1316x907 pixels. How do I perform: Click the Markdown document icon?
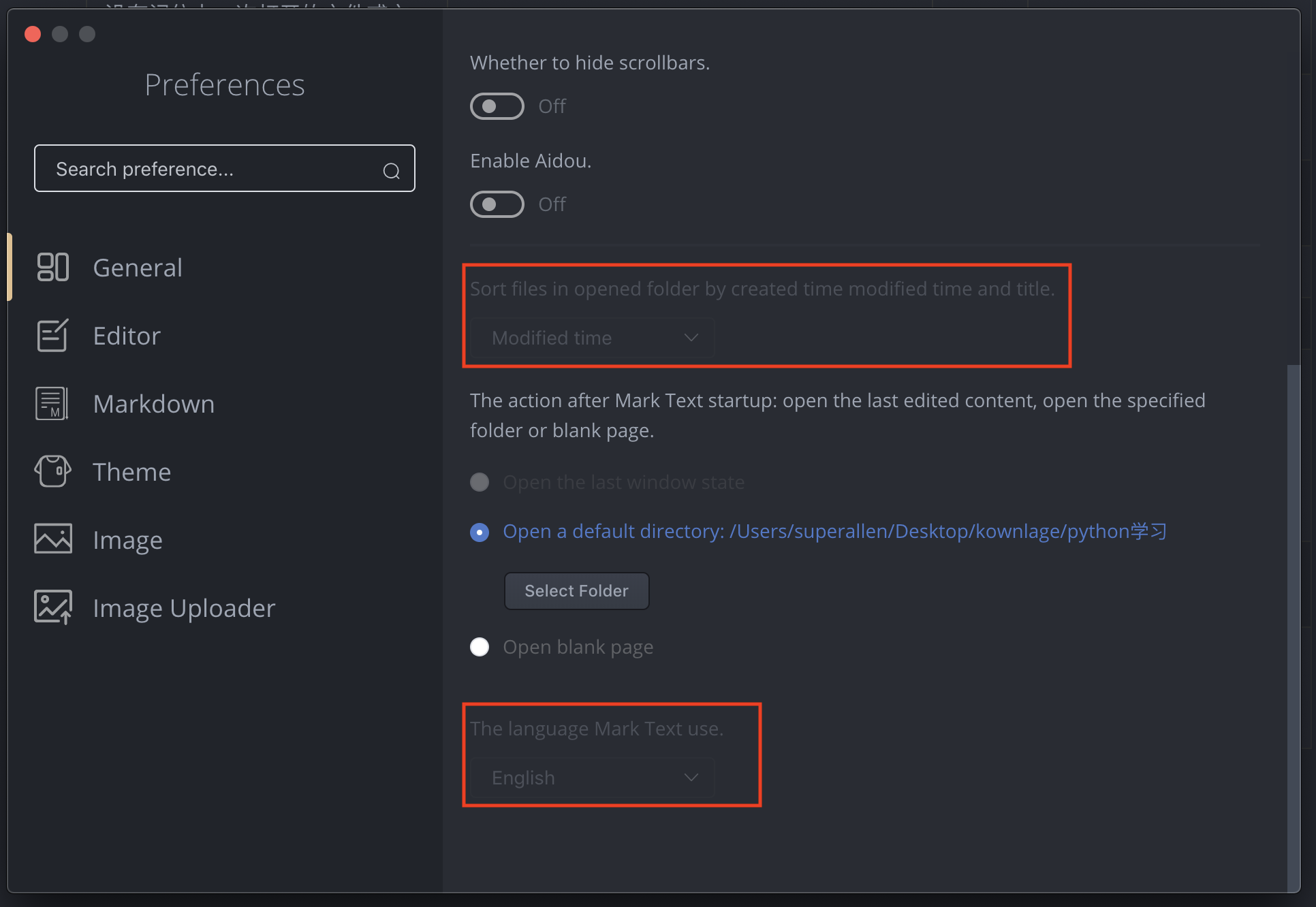pos(52,403)
